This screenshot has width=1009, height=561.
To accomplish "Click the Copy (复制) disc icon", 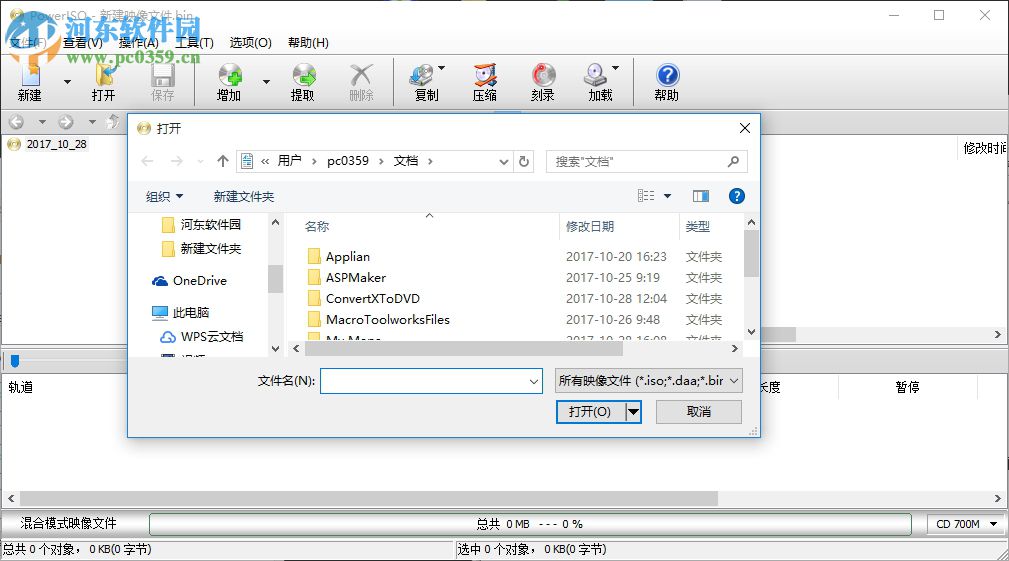I will 422,76.
